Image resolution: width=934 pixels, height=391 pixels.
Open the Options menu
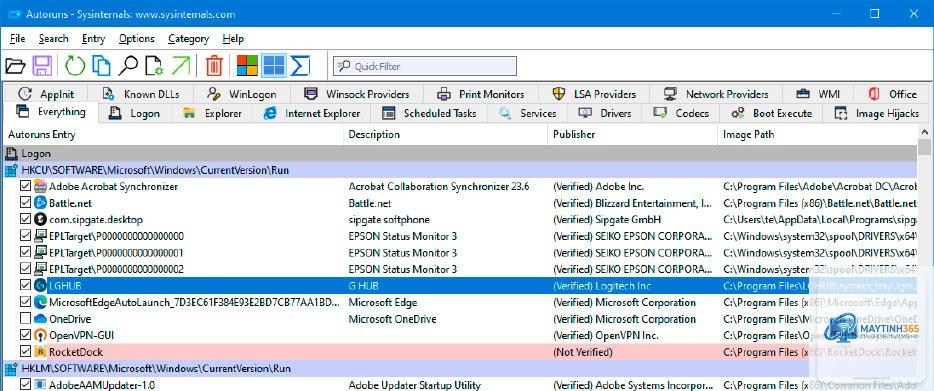pos(136,39)
